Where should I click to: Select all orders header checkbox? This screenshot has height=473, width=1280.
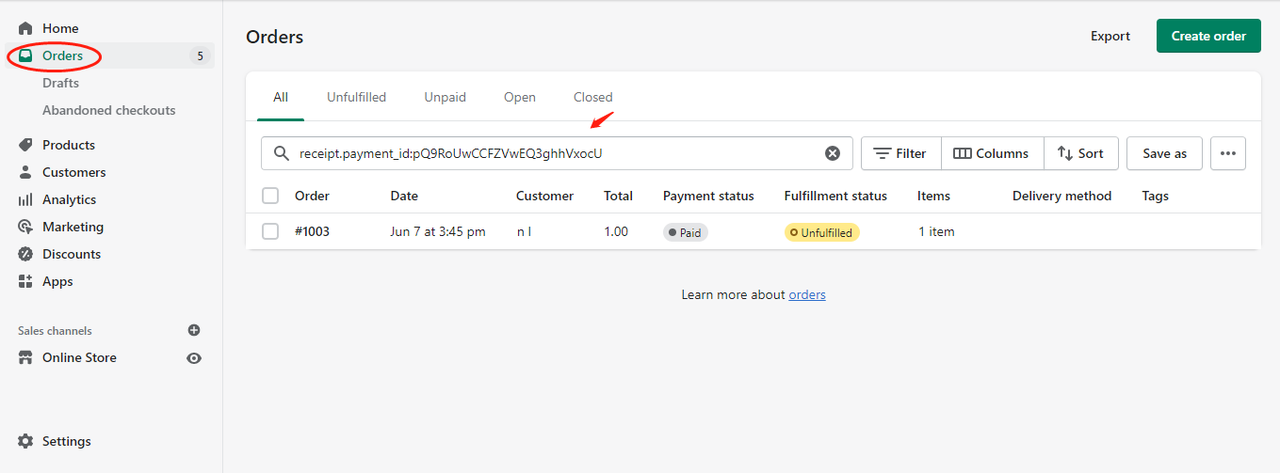270,196
